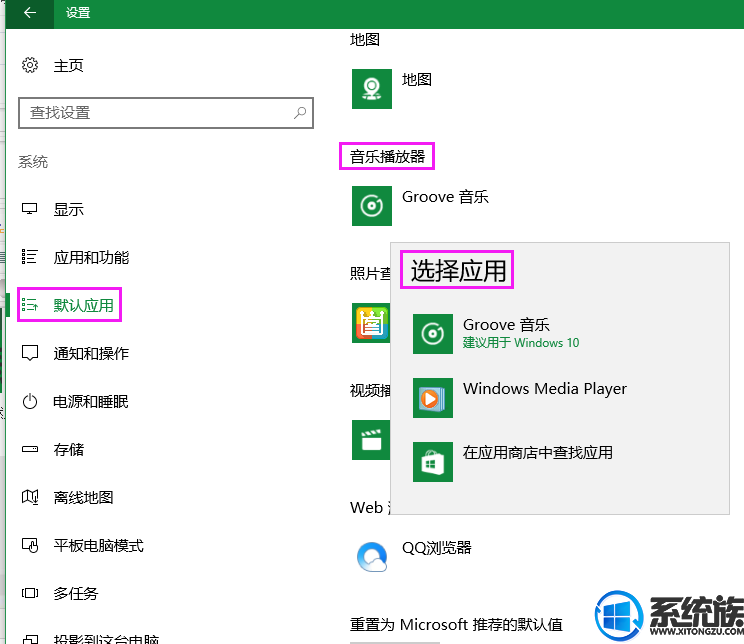The width and height of the screenshot is (744, 644).
Task: Select 主页 in the sidebar
Action: click(68, 65)
